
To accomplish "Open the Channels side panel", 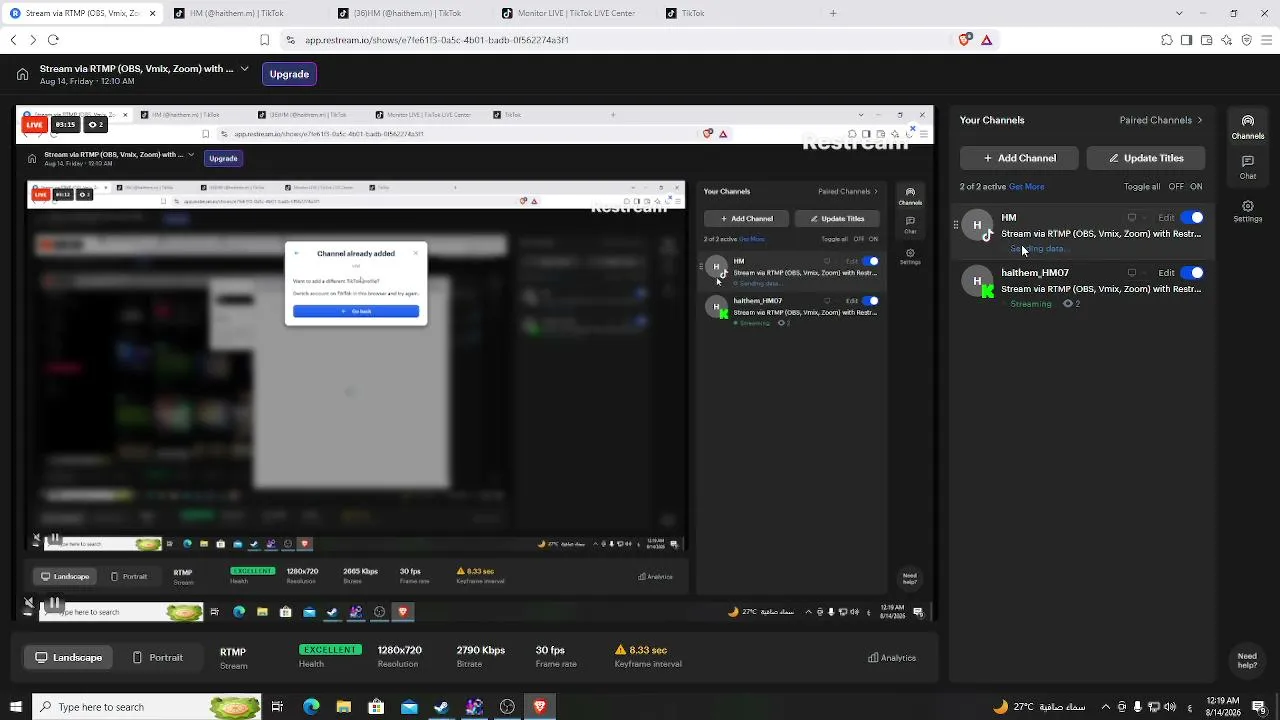I will pos(1247,127).
